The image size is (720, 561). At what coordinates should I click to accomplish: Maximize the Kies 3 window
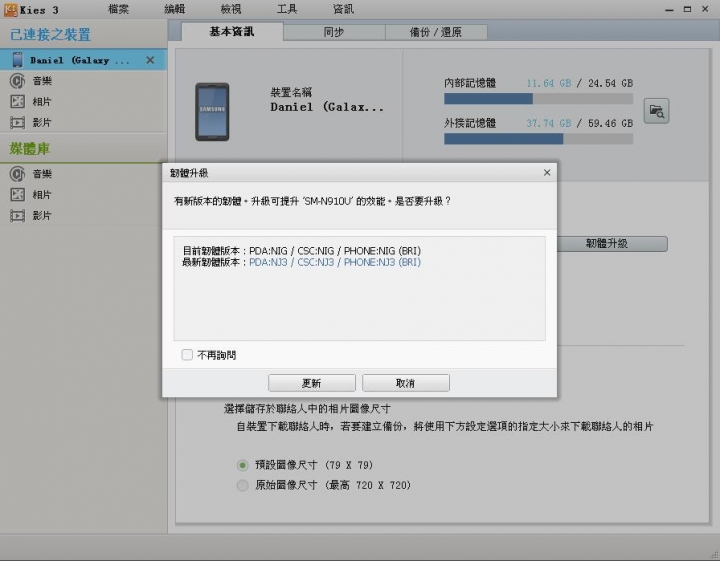(687, 9)
